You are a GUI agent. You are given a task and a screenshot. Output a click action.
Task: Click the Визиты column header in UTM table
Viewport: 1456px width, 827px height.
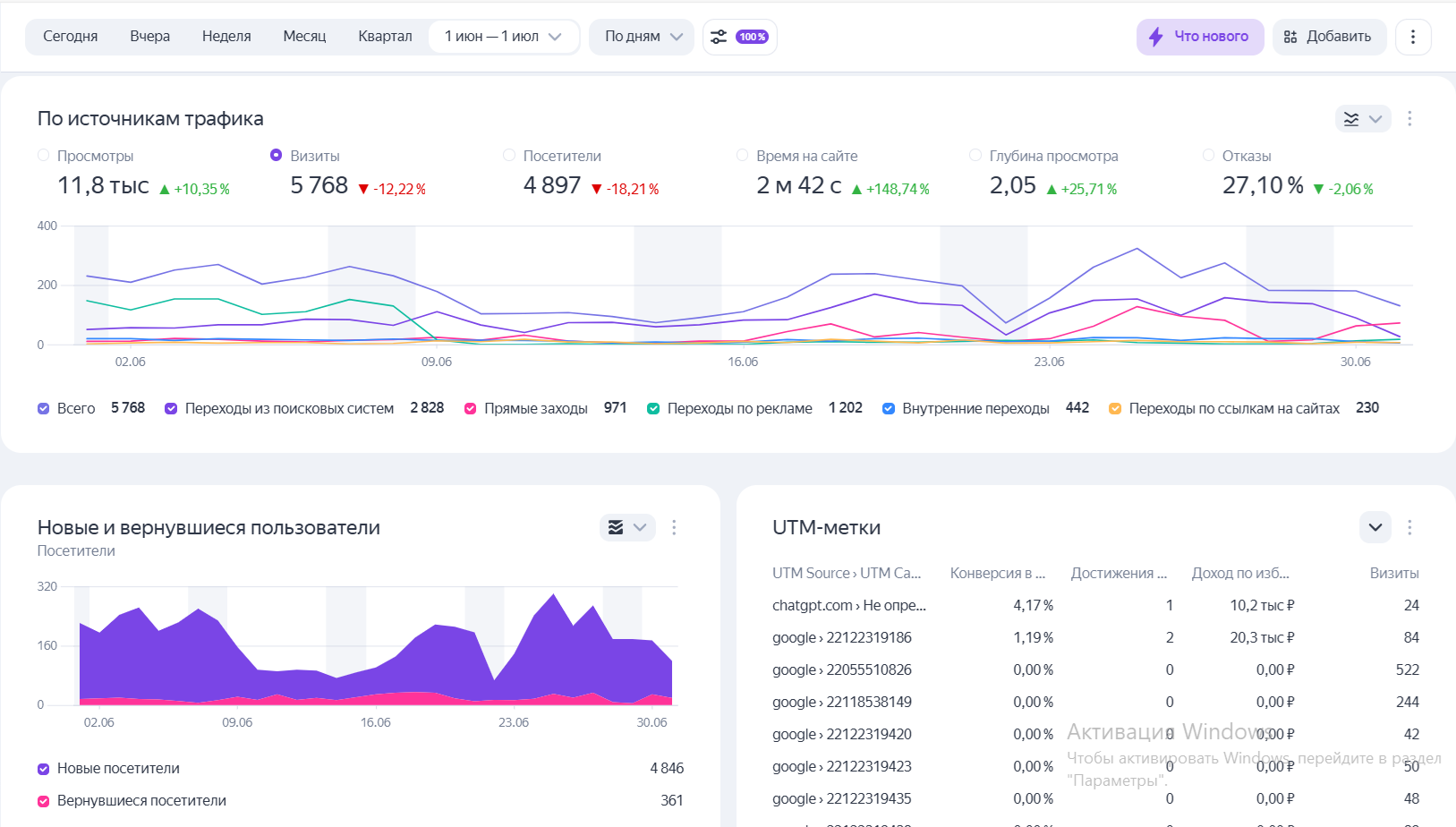point(1393,574)
